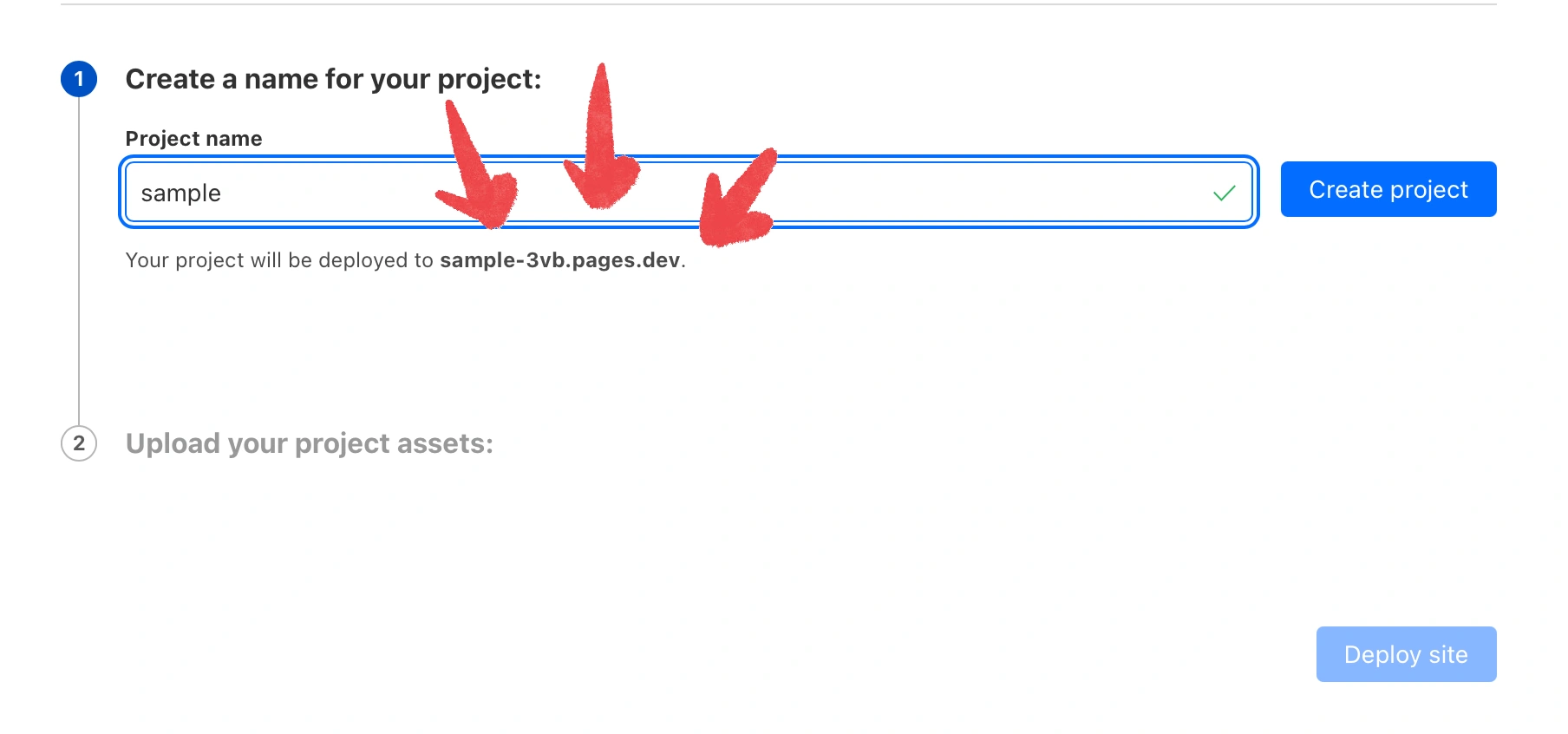Click the "Your project will be deployed to" text
Image resolution: width=1568 pixels, height=734 pixels.
(x=279, y=260)
